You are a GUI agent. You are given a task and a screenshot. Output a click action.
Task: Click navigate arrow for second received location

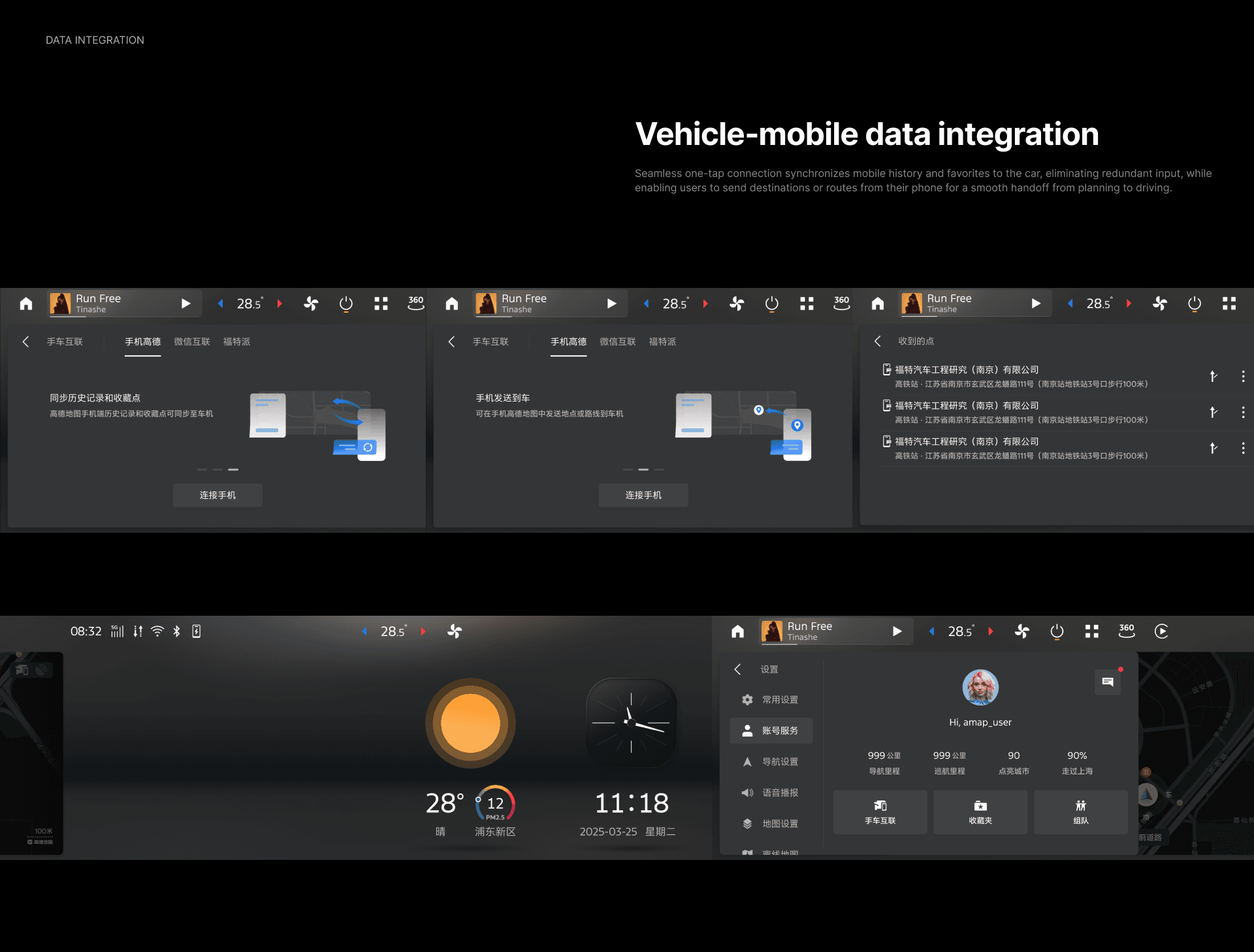coord(1213,412)
